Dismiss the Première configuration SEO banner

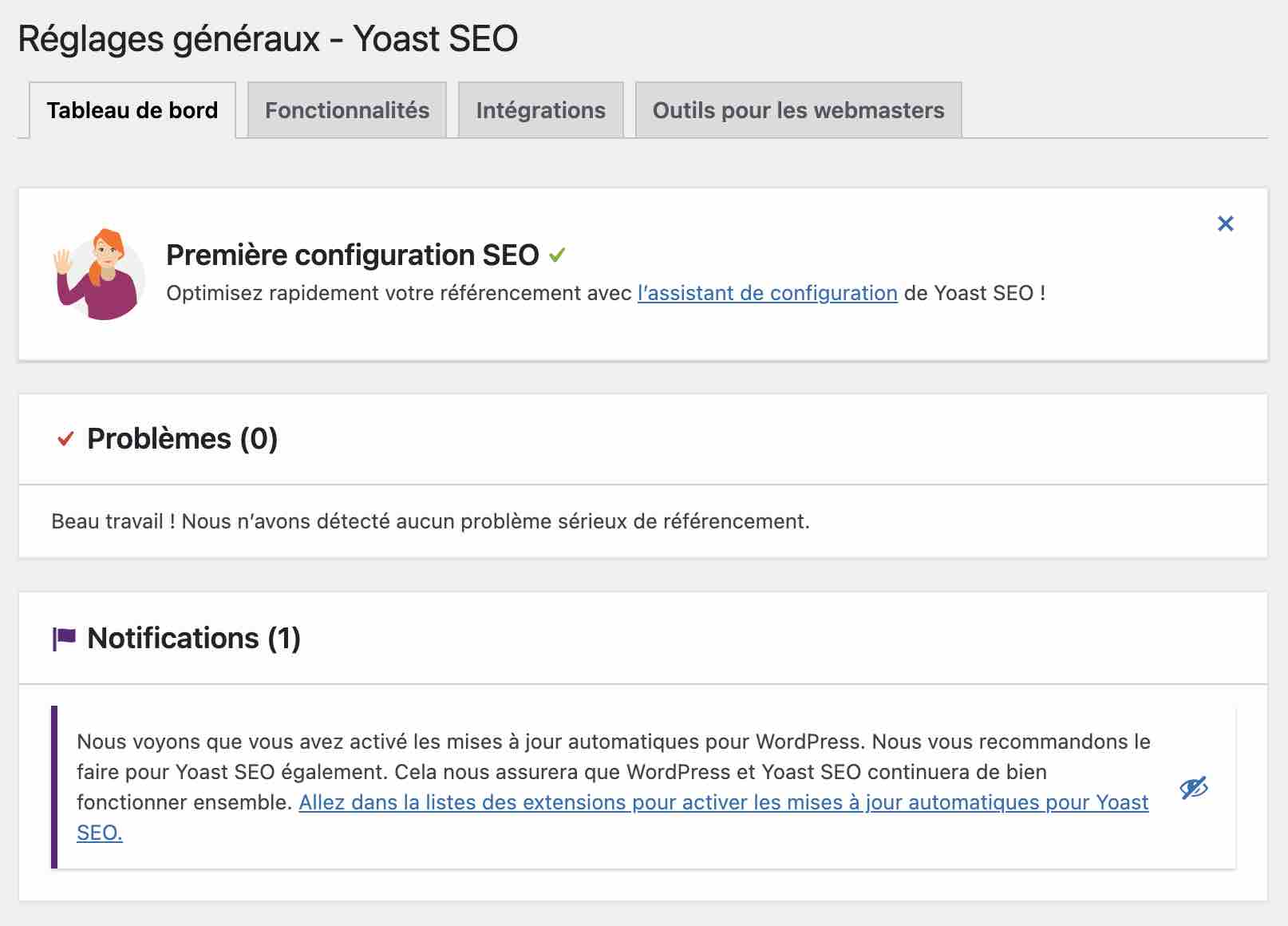pos(1225,224)
